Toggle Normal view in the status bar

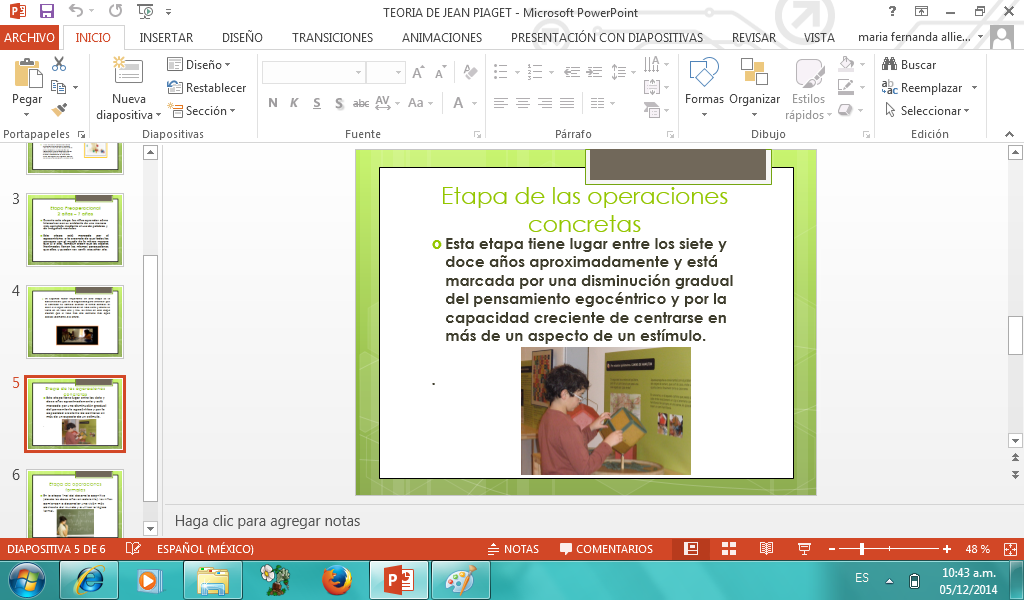pyautogui.click(x=691, y=549)
